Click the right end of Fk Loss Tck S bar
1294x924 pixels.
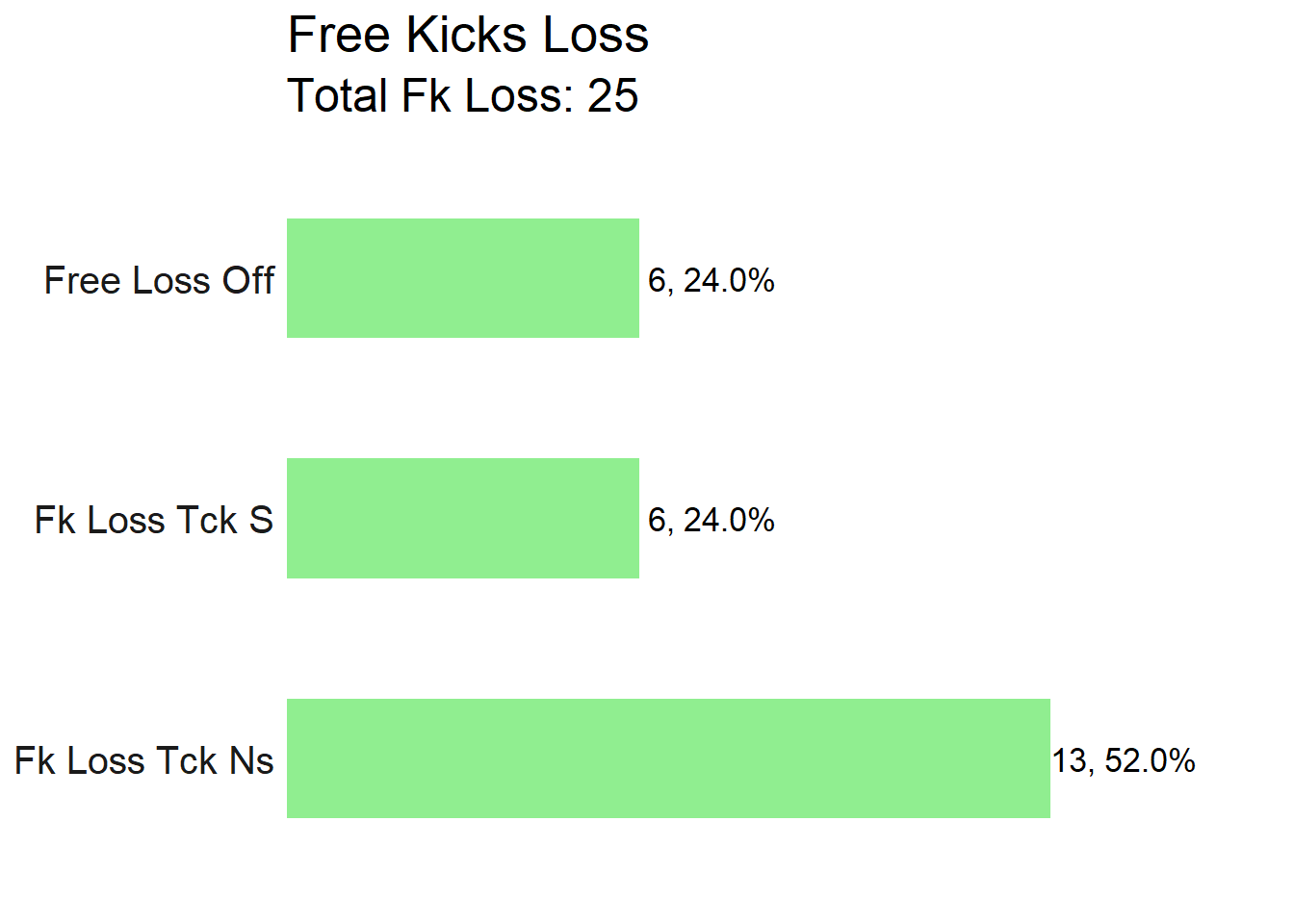635,518
